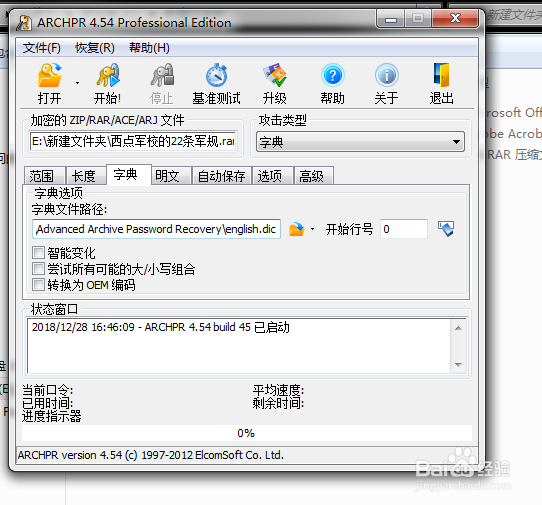Click ARCHPR title bar application icon
542x505 pixels.
point(24,23)
